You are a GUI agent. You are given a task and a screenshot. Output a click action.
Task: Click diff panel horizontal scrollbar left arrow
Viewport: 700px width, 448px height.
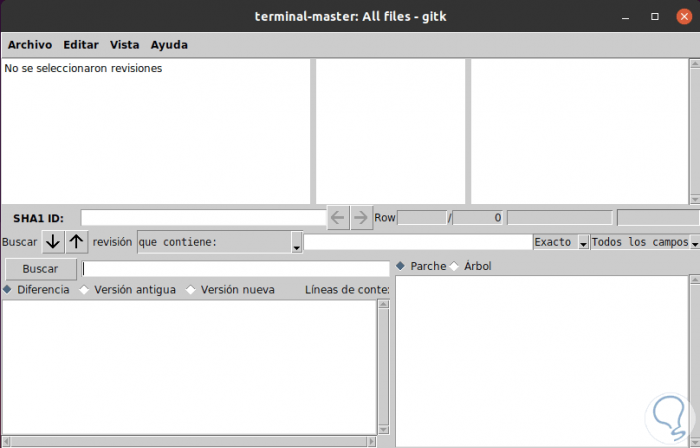[6, 441]
